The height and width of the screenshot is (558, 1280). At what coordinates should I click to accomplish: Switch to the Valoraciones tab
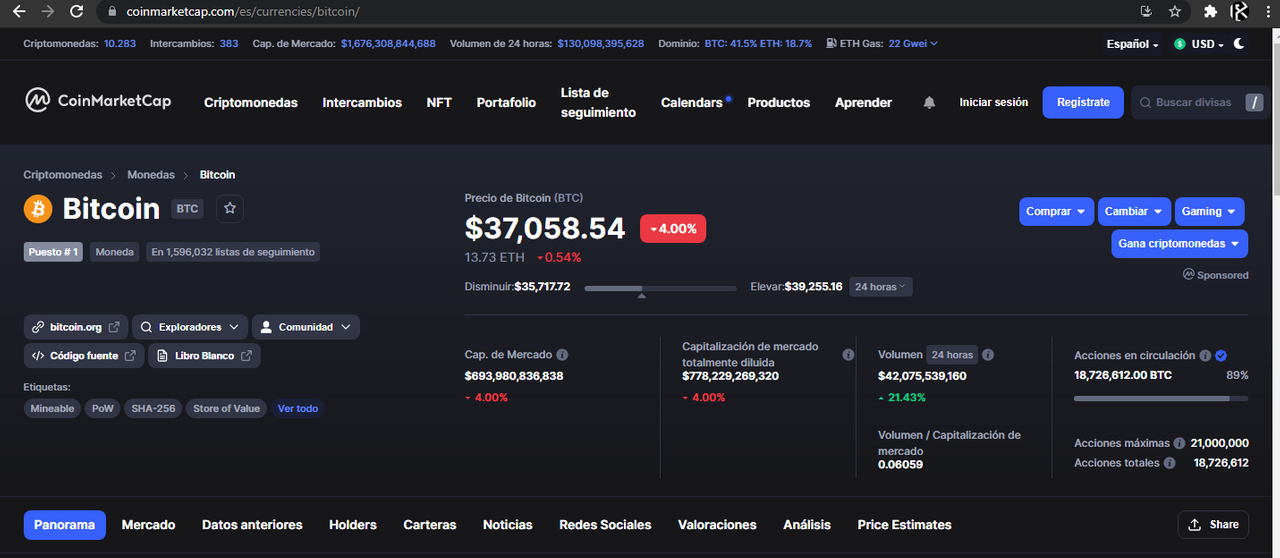pyautogui.click(x=717, y=525)
